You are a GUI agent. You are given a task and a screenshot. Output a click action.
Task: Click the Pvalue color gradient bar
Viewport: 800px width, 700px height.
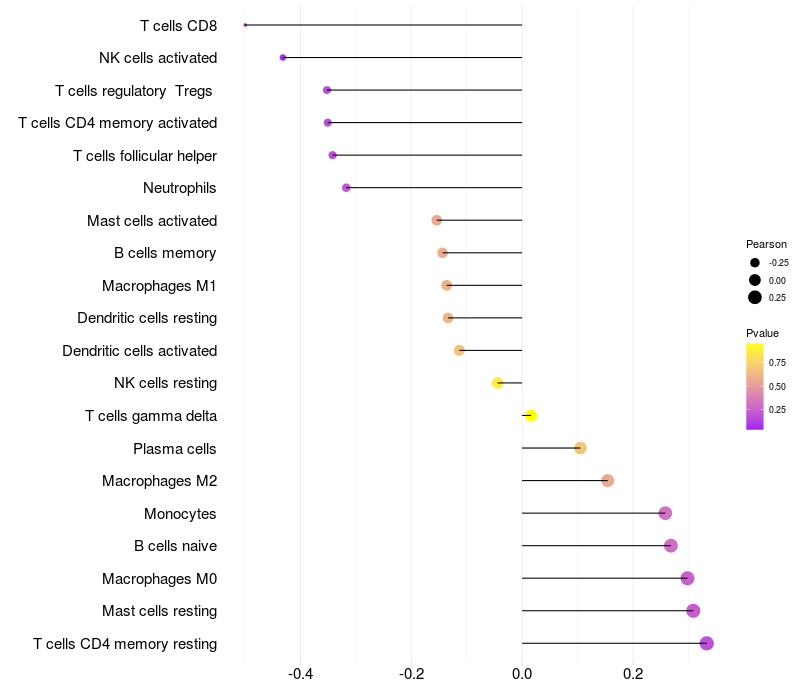point(755,386)
